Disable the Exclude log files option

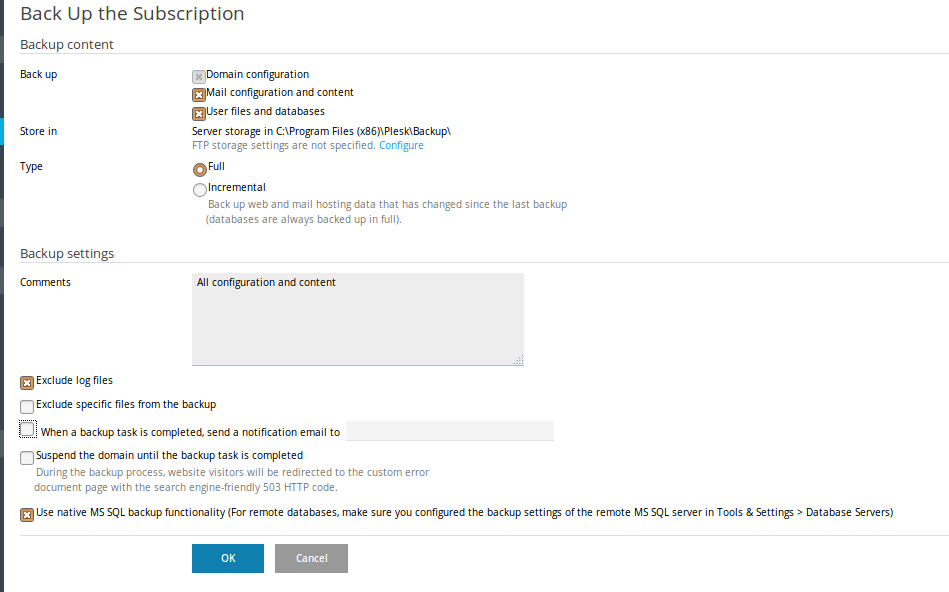point(27,383)
